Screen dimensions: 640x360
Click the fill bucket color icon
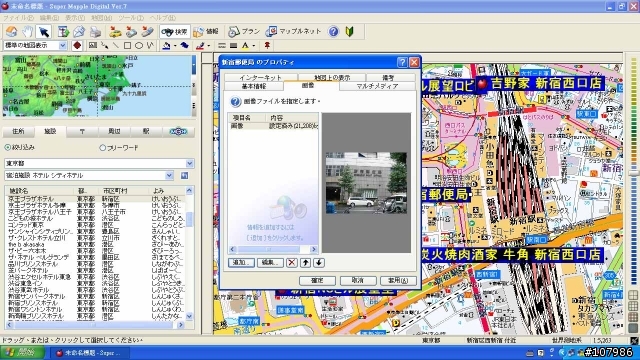tap(166, 45)
